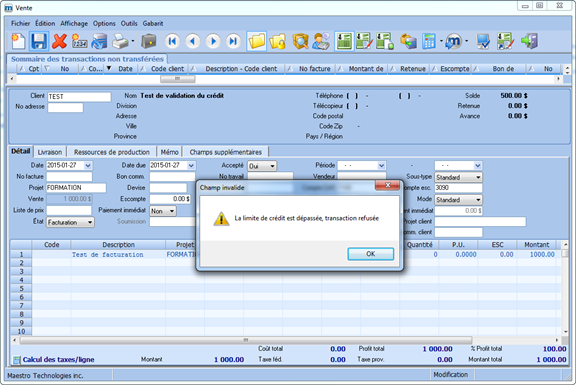Click the green ledger grid icon

[x=344, y=41]
